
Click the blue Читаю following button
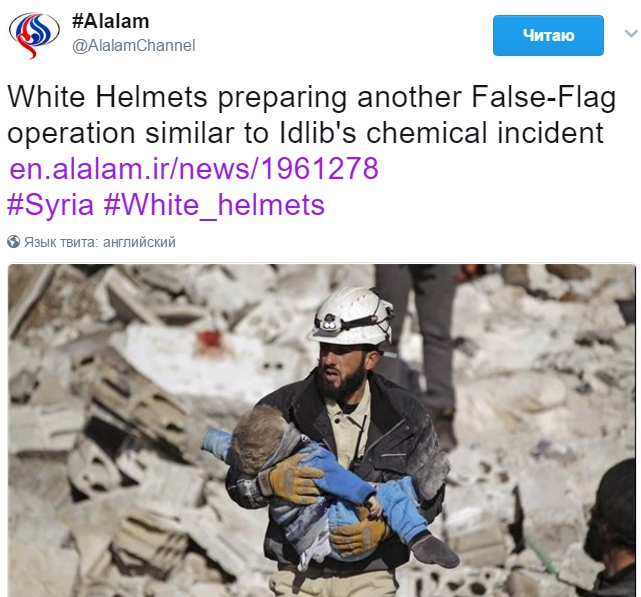click(548, 35)
